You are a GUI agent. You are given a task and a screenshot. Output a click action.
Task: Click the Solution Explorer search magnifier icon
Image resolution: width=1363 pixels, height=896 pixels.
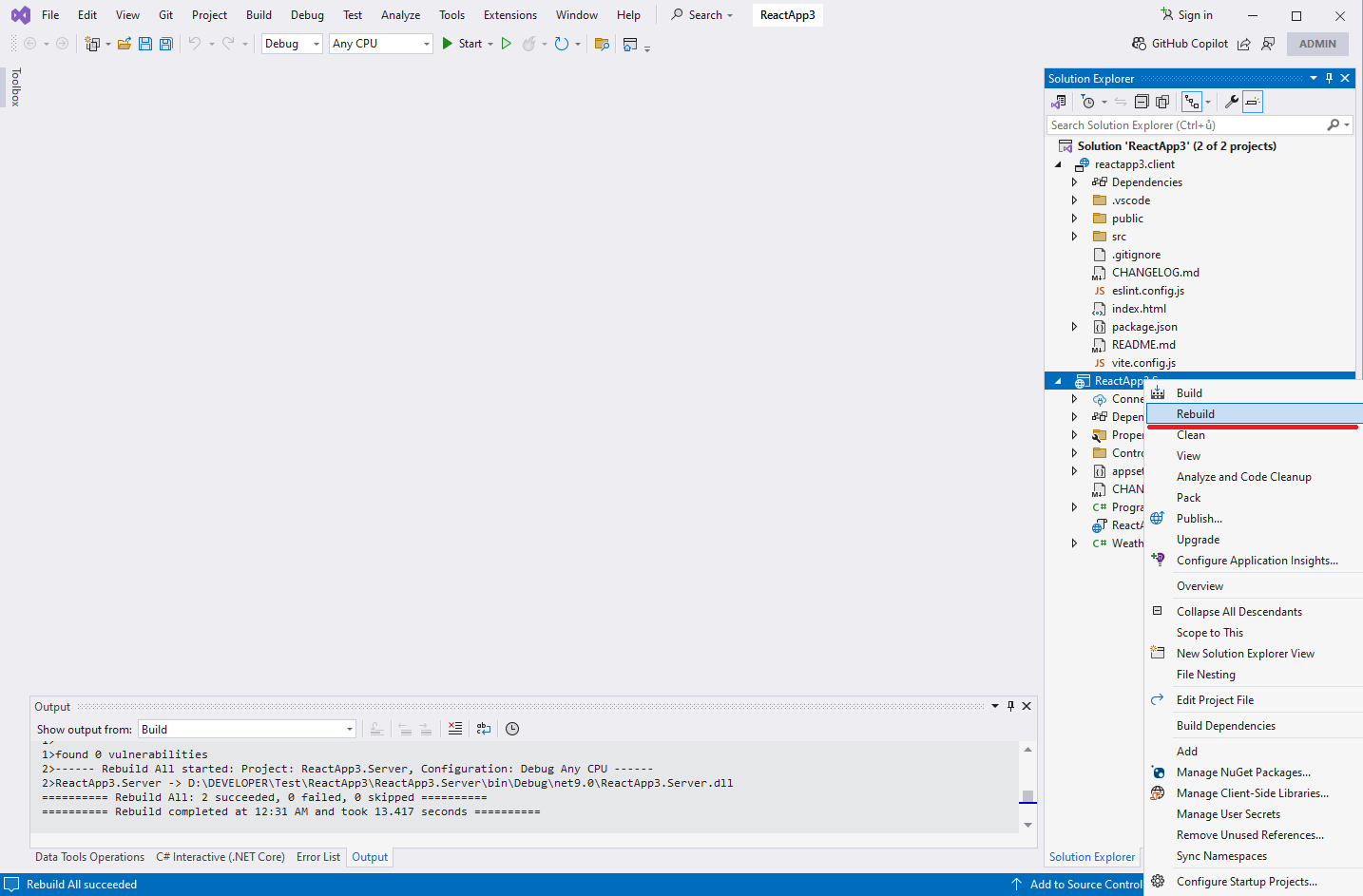click(1334, 125)
